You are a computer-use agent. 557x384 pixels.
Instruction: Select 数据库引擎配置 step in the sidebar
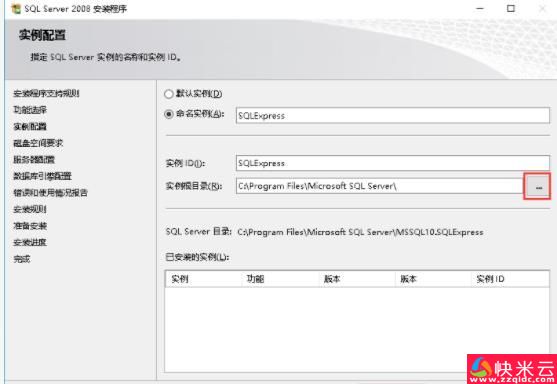(42, 176)
